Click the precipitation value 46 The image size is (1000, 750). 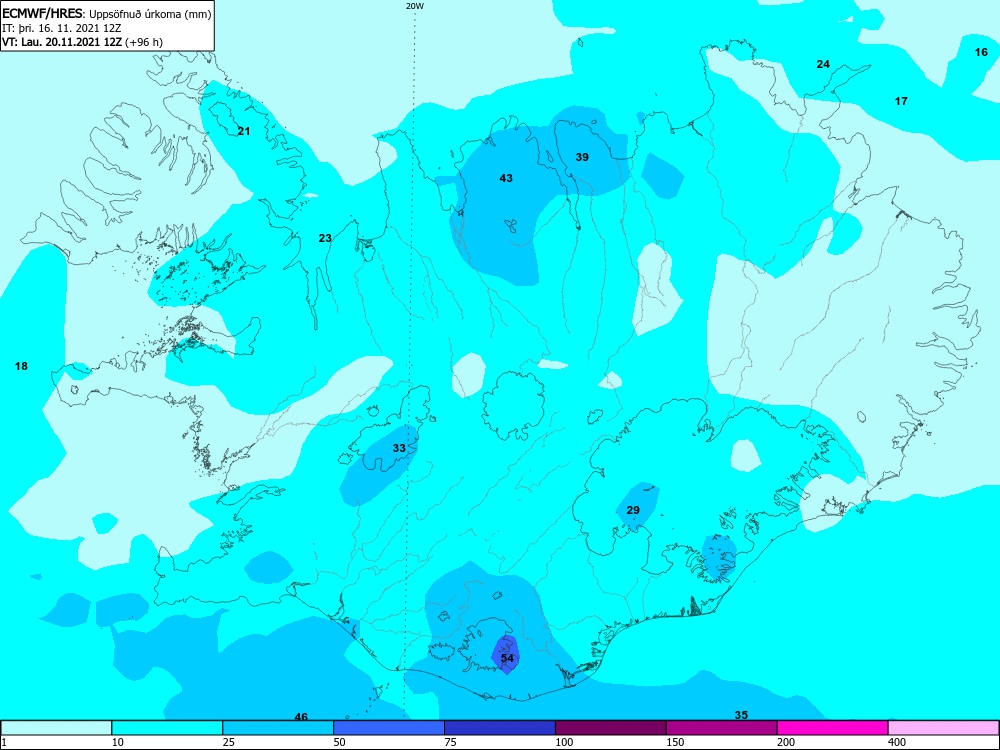pyautogui.click(x=301, y=717)
